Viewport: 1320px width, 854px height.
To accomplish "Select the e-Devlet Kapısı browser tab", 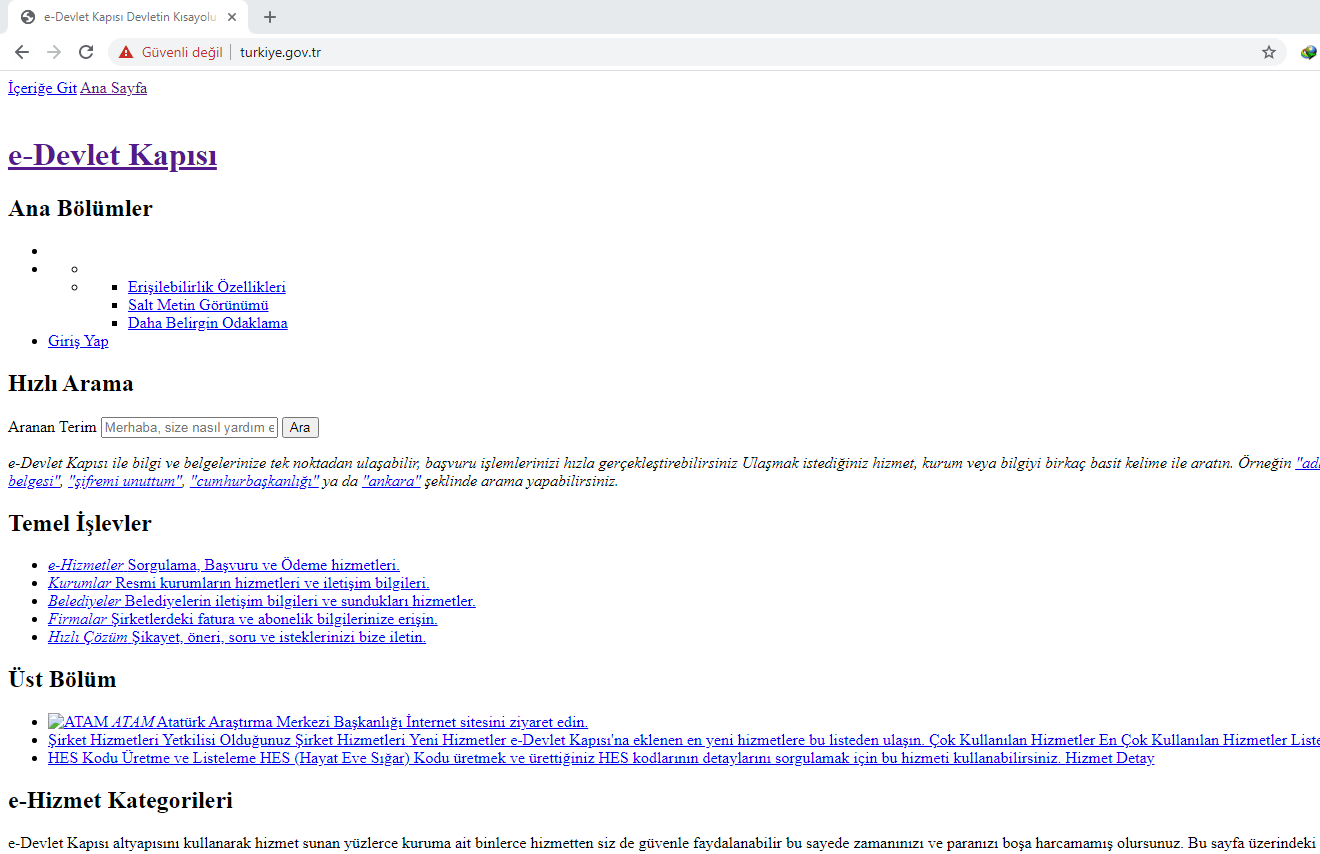I will click(x=128, y=17).
